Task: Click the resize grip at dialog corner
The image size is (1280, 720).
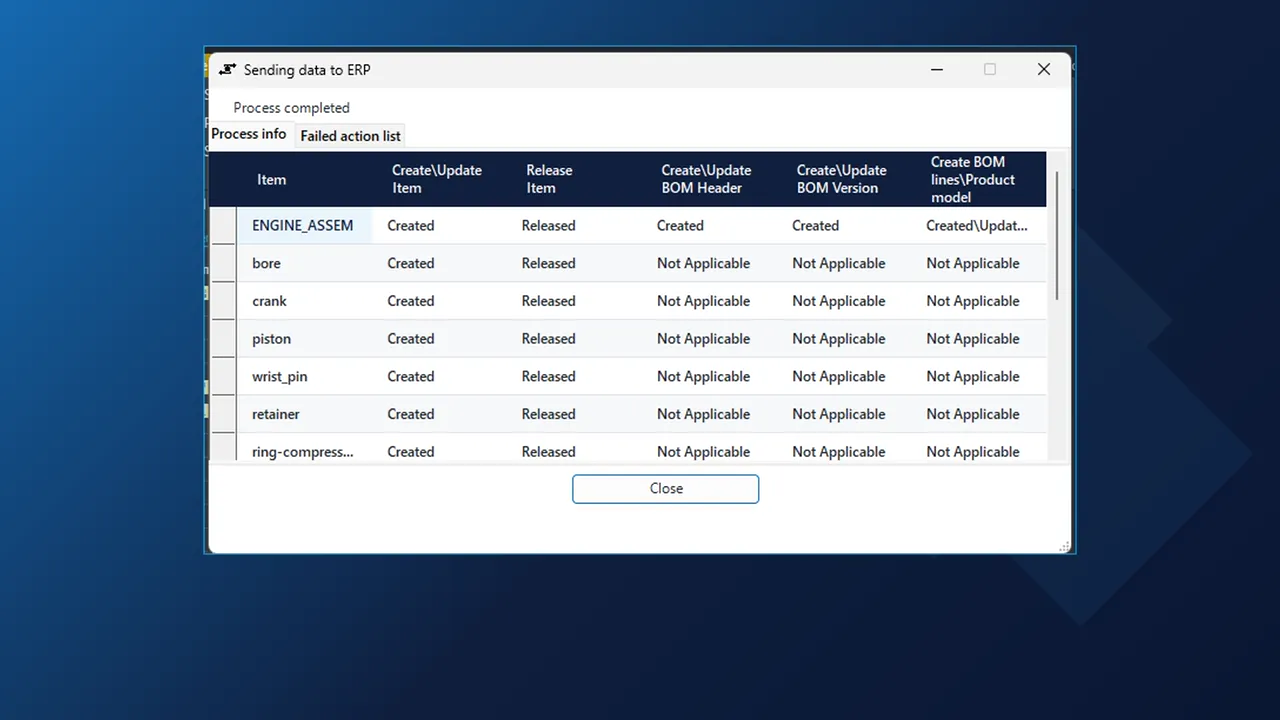Action: [x=1064, y=546]
